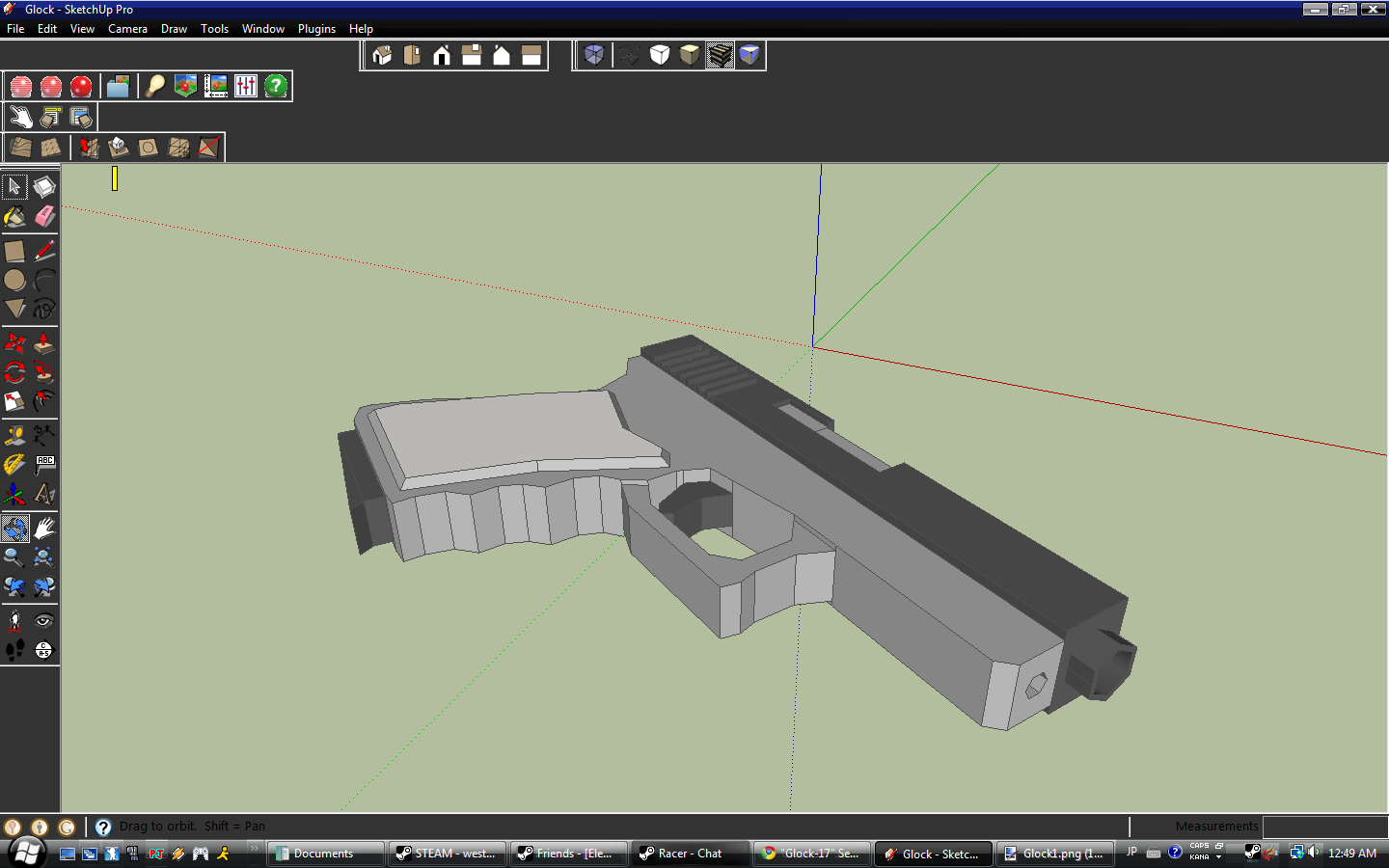Enable Monochrome face style
Viewport: 1389px width, 868px height.
(x=749, y=55)
